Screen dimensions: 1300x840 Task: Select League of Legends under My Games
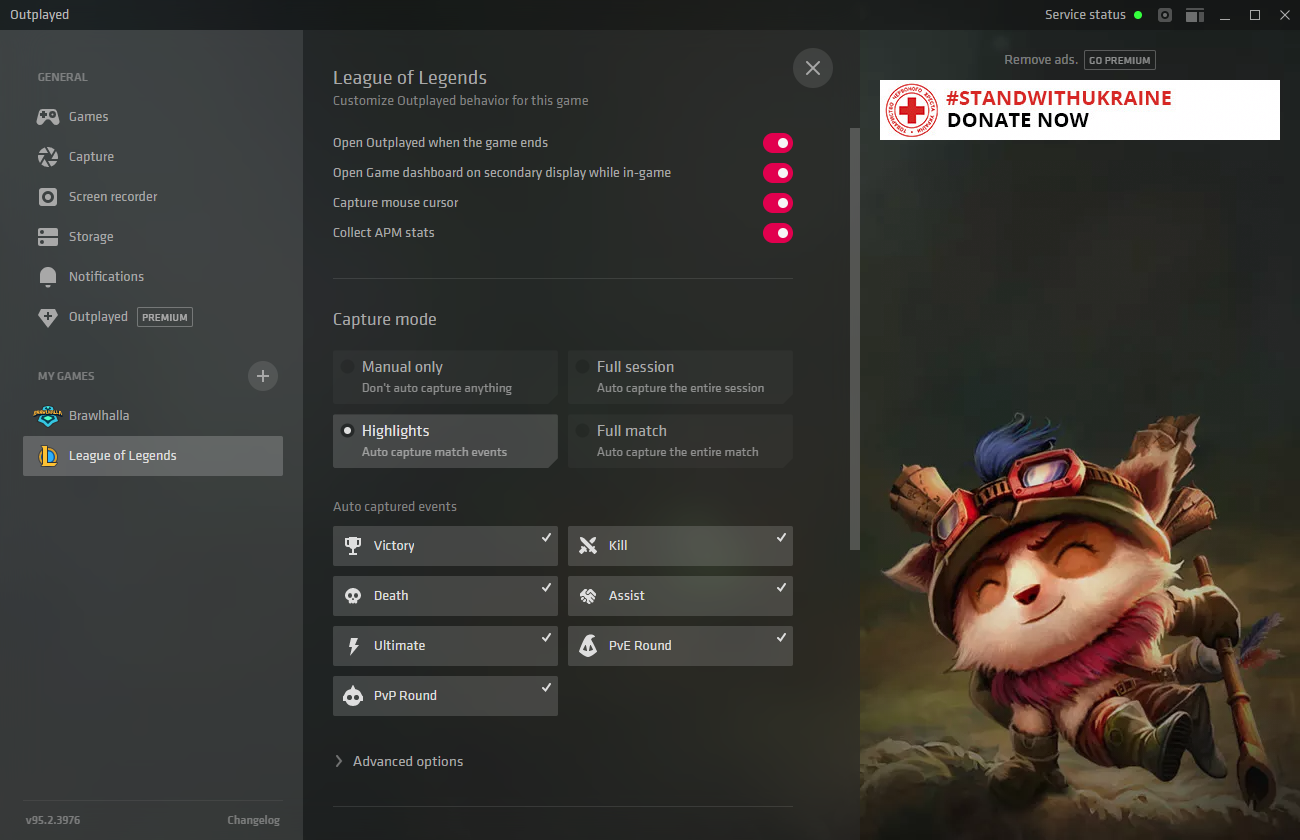click(x=153, y=456)
